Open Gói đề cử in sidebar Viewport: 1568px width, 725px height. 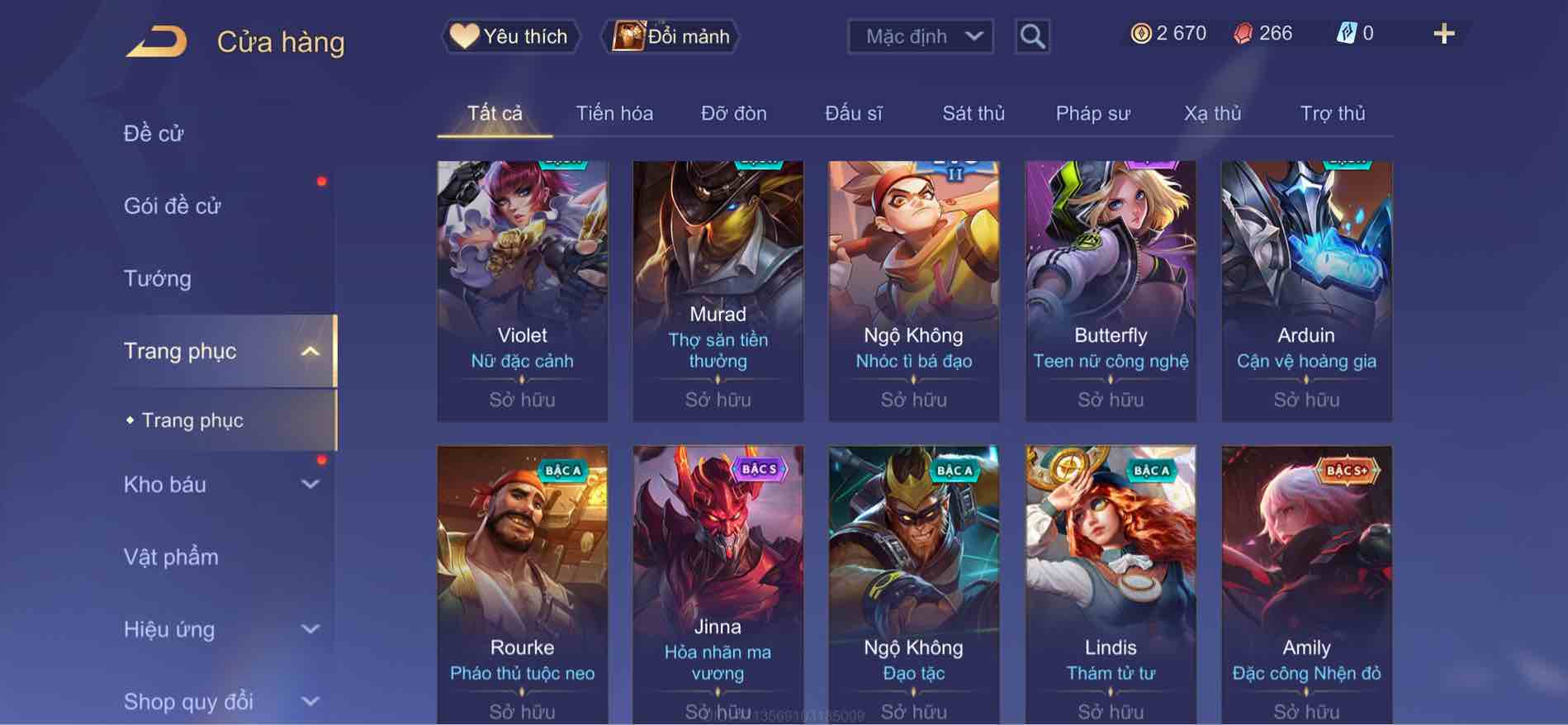(x=173, y=206)
